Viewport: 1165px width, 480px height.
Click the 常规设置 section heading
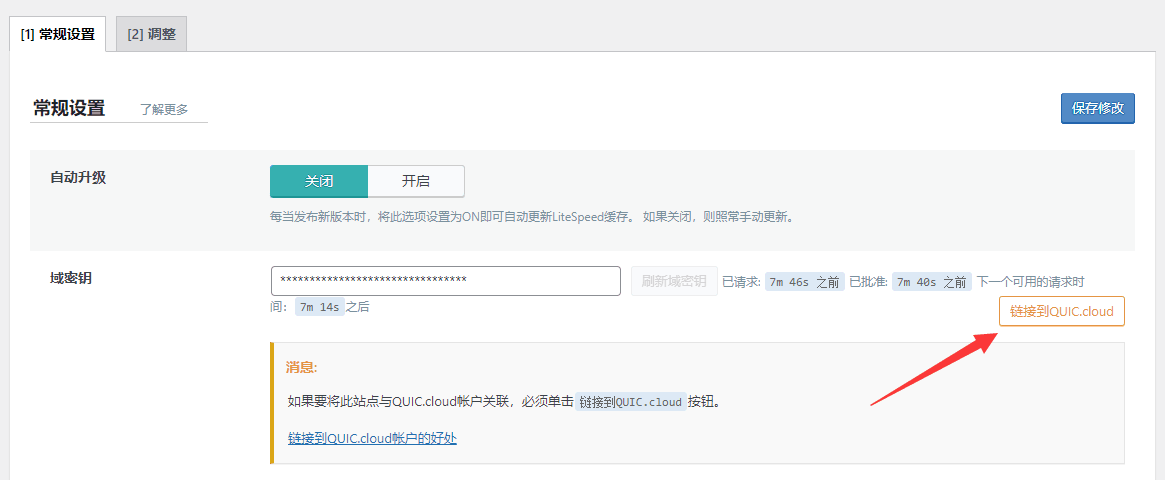pyautogui.click(x=69, y=108)
